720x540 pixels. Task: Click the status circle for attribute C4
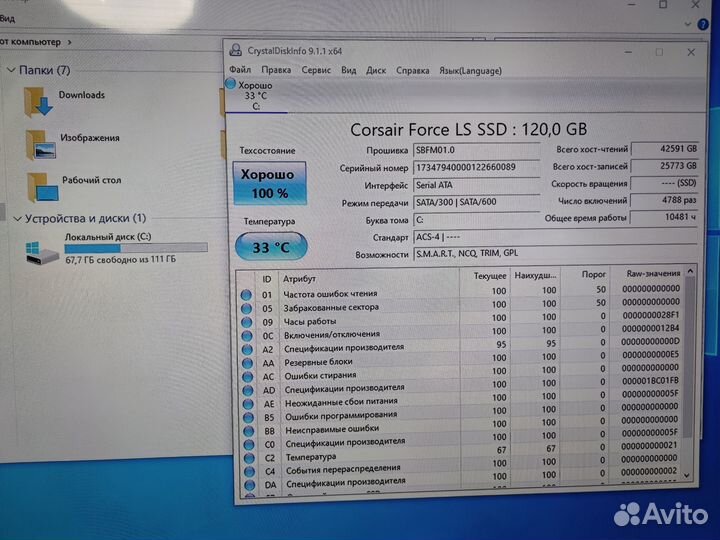point(249,471)
